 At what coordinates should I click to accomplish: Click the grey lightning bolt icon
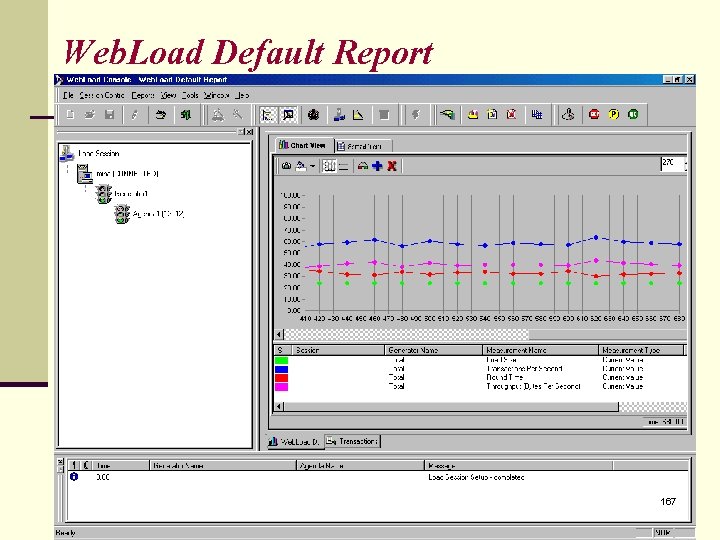tap(416, 114)
